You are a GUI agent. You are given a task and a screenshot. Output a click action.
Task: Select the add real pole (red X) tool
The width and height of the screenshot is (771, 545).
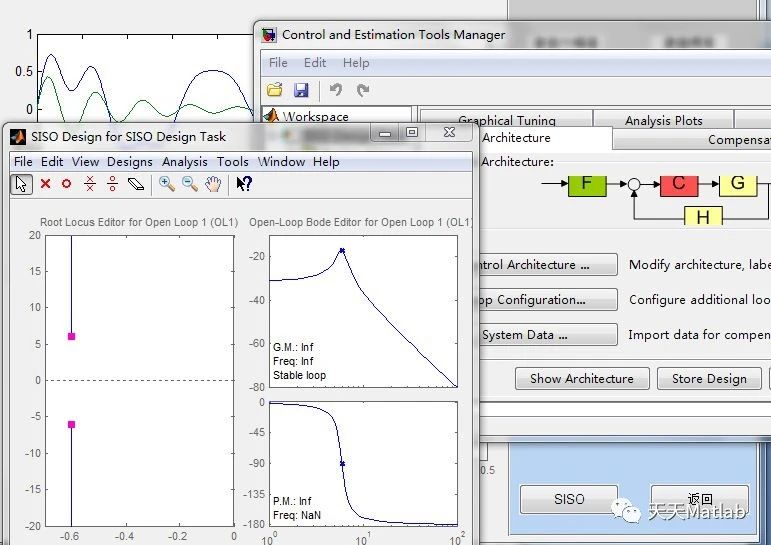45,184
